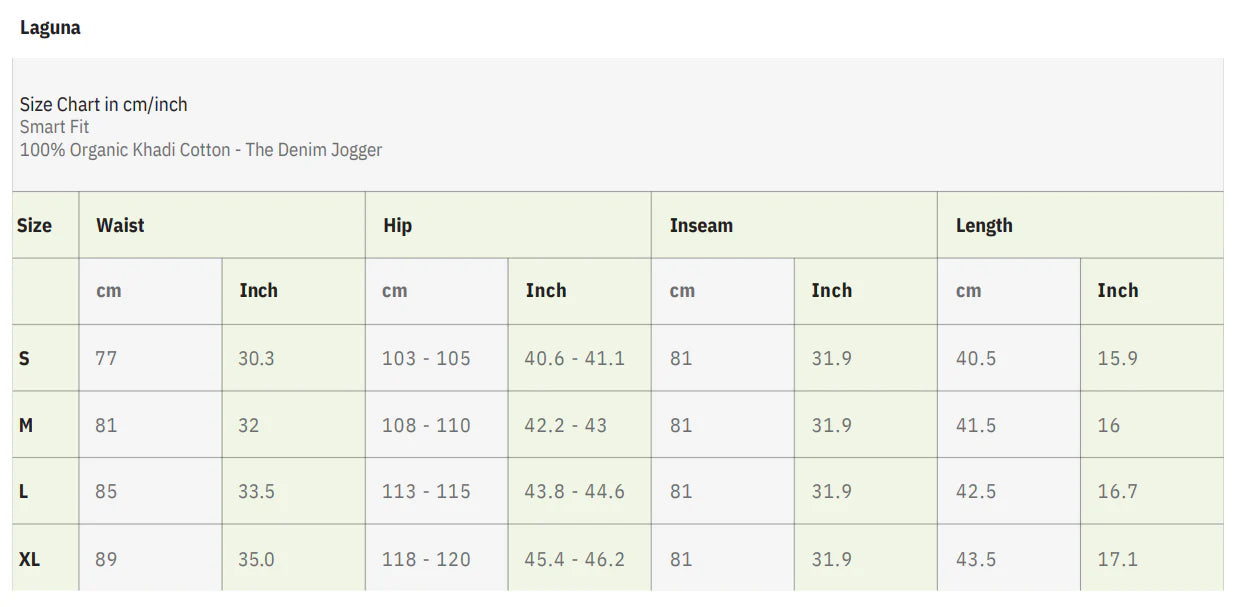Select the Size column header
This screenshot has width=1243, height=607.
click(34, 225)
